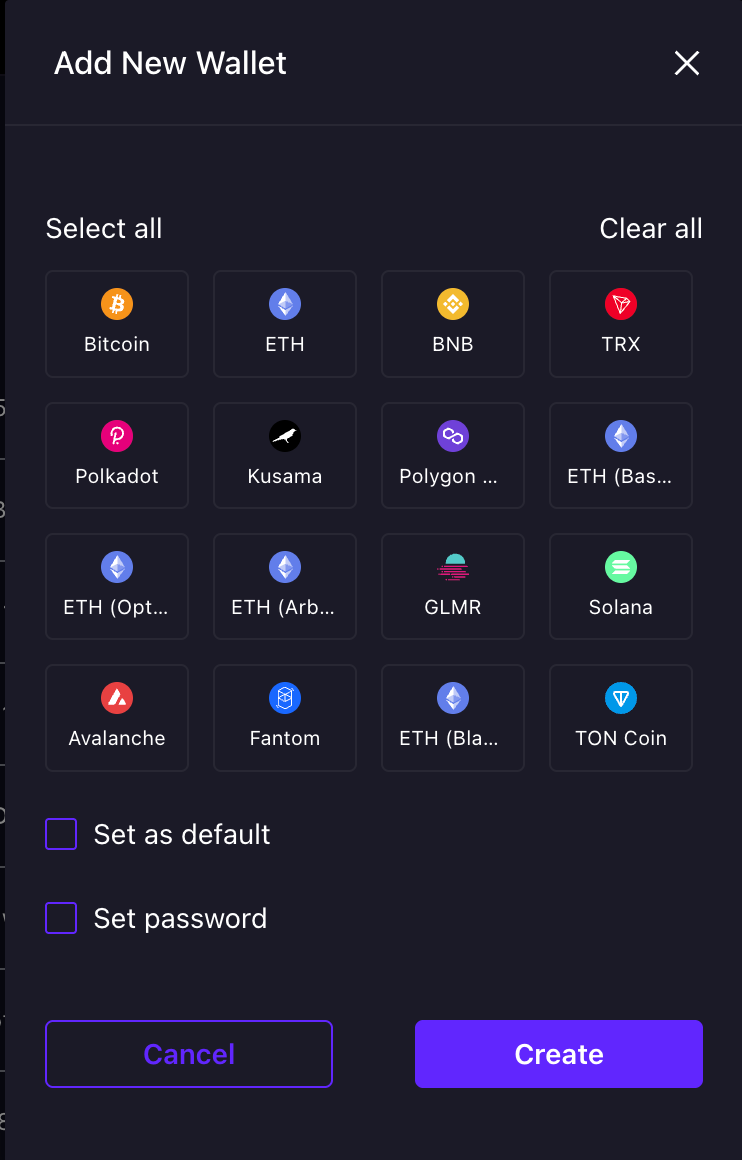Choose the Fantom network icon

[x=285, y=698]
